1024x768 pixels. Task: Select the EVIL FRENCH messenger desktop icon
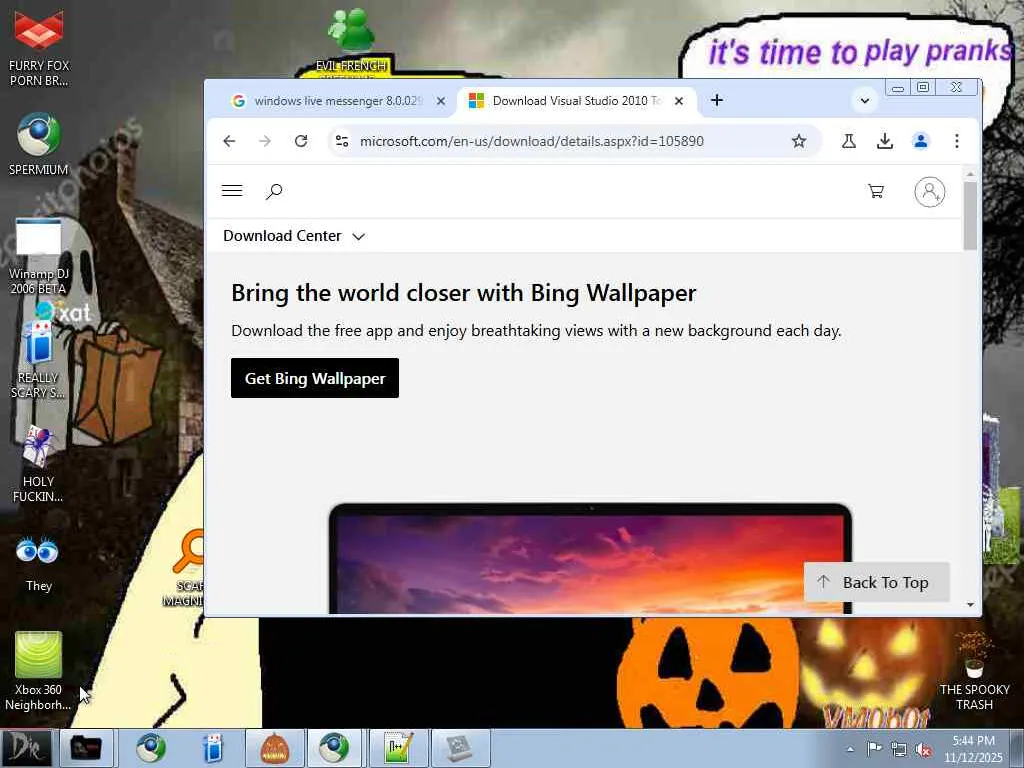coord(351,42)
